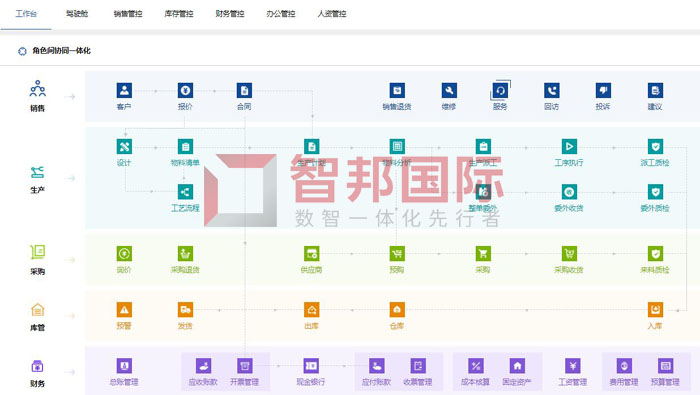Open the 客户 (customer) module icon
Viewport: 700px width, 395px height.
click(124, 91)
